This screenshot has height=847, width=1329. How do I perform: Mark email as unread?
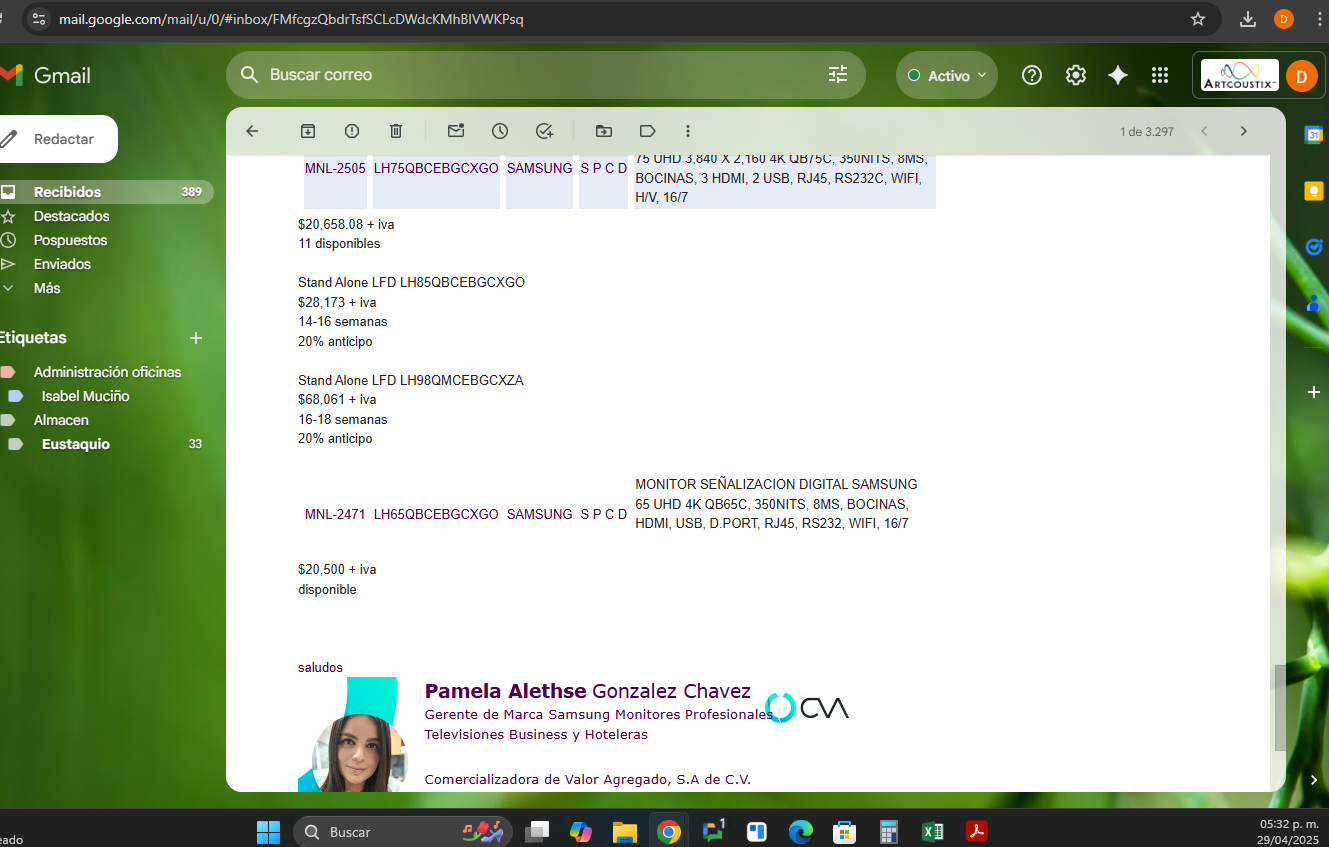pyautogui.click(x=456, y=131)
